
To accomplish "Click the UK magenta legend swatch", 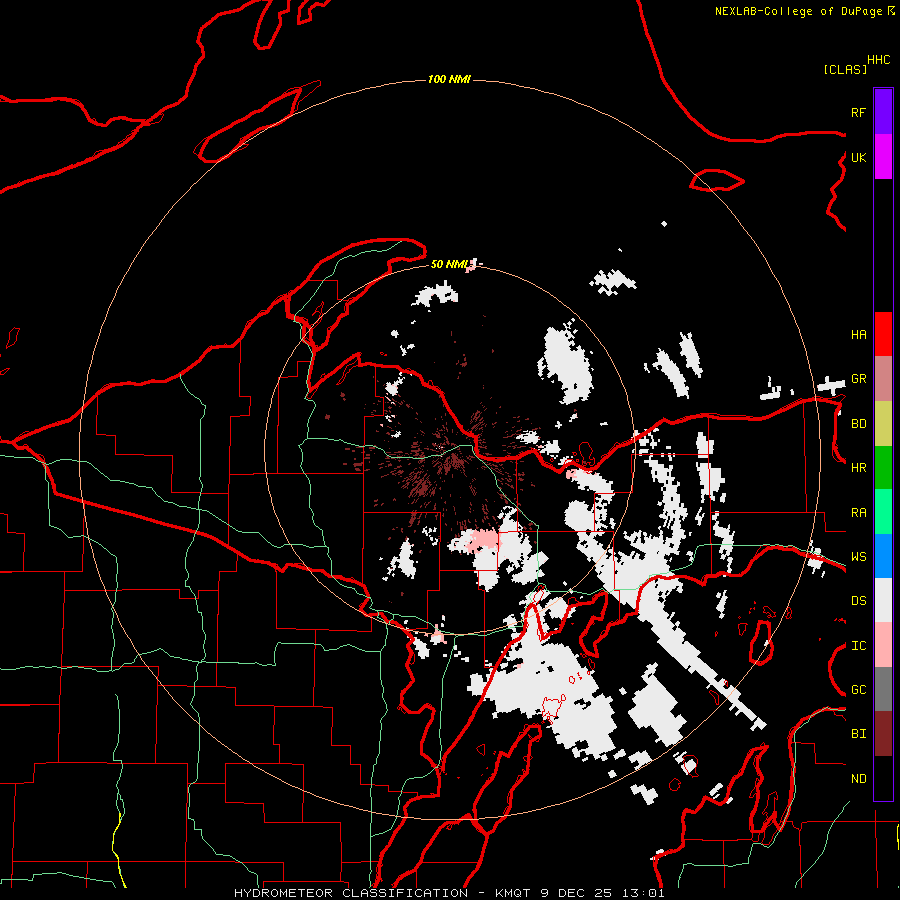I will pyautogui.click(x=883, y=157).
